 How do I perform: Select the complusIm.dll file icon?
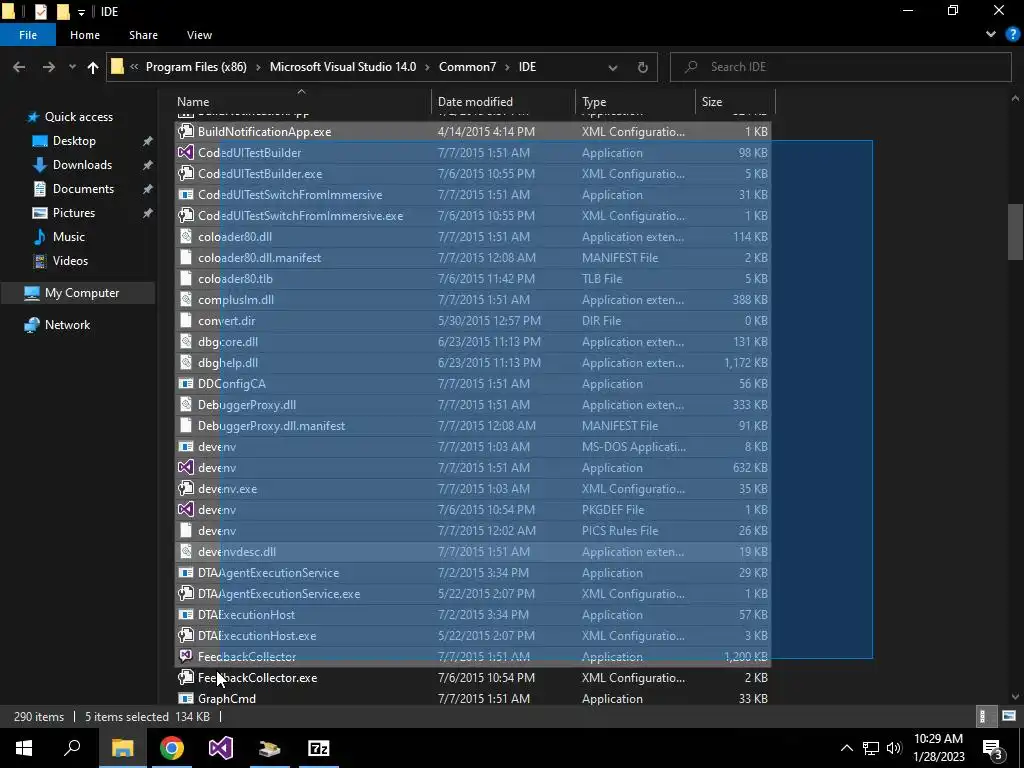185,300
